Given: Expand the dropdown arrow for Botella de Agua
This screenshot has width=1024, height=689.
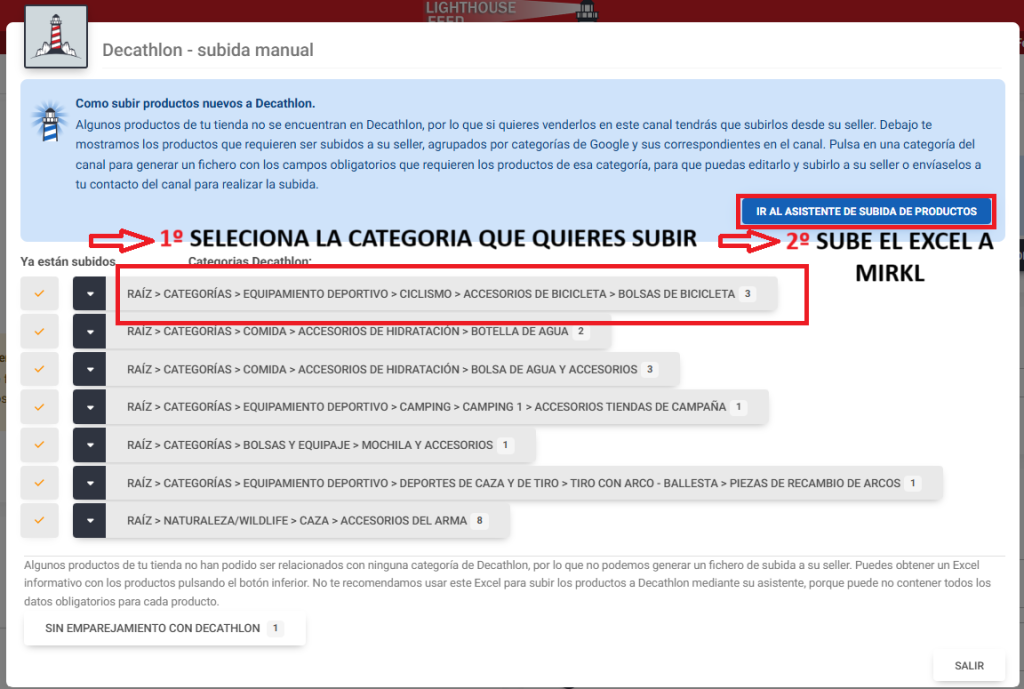Looking at the screenshot, I should pos(89,332).
